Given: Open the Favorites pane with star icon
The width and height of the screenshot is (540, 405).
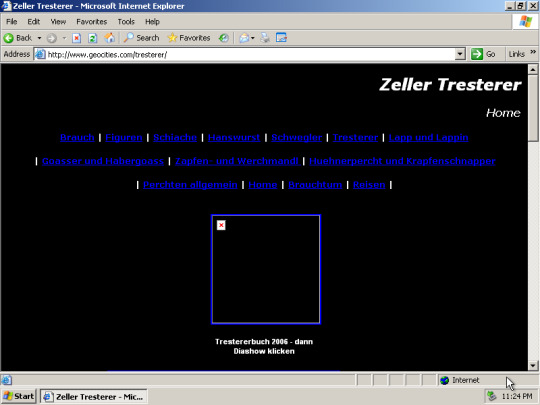Looking at the screenshot, I should point(189,38).
